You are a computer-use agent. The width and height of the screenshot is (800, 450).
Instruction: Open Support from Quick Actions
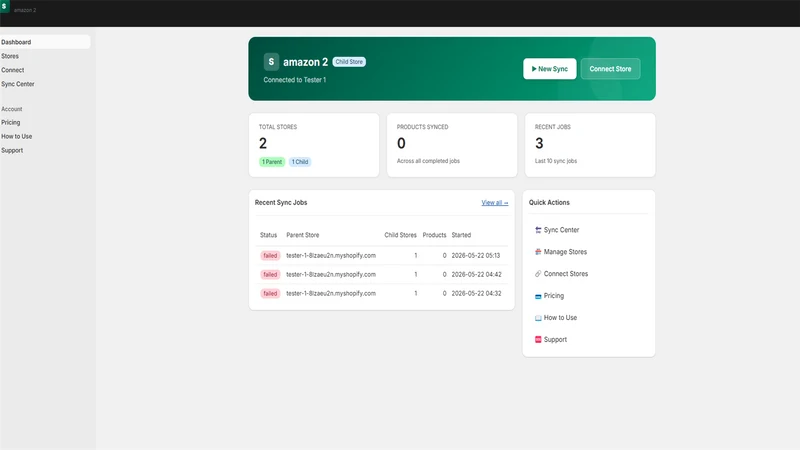pos(555,340)
